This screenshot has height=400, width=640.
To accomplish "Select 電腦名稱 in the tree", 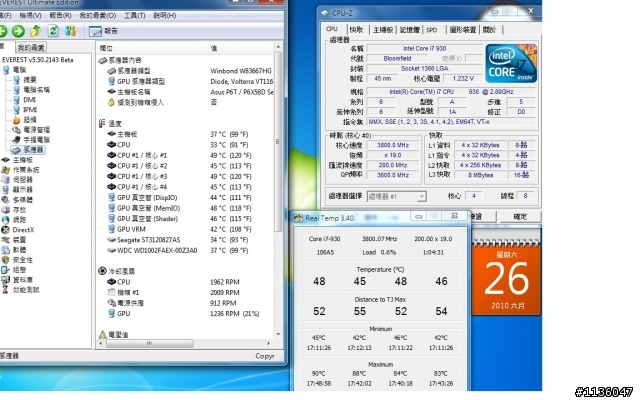I will [31, 90].
